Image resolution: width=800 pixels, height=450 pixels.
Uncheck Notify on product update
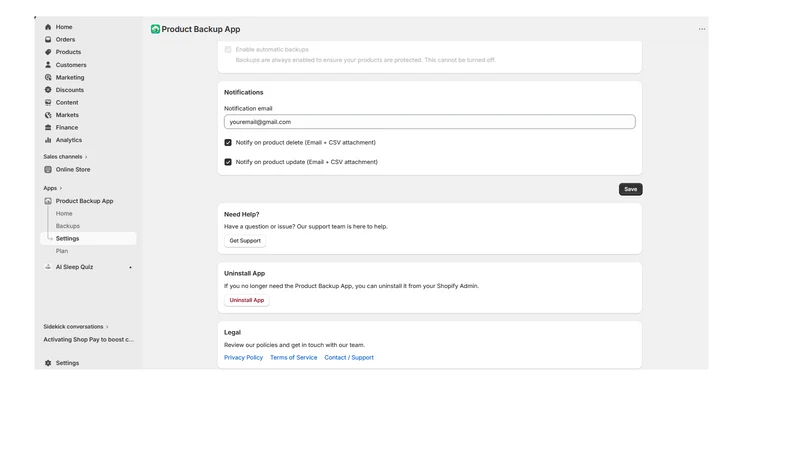tap(228, 162)
